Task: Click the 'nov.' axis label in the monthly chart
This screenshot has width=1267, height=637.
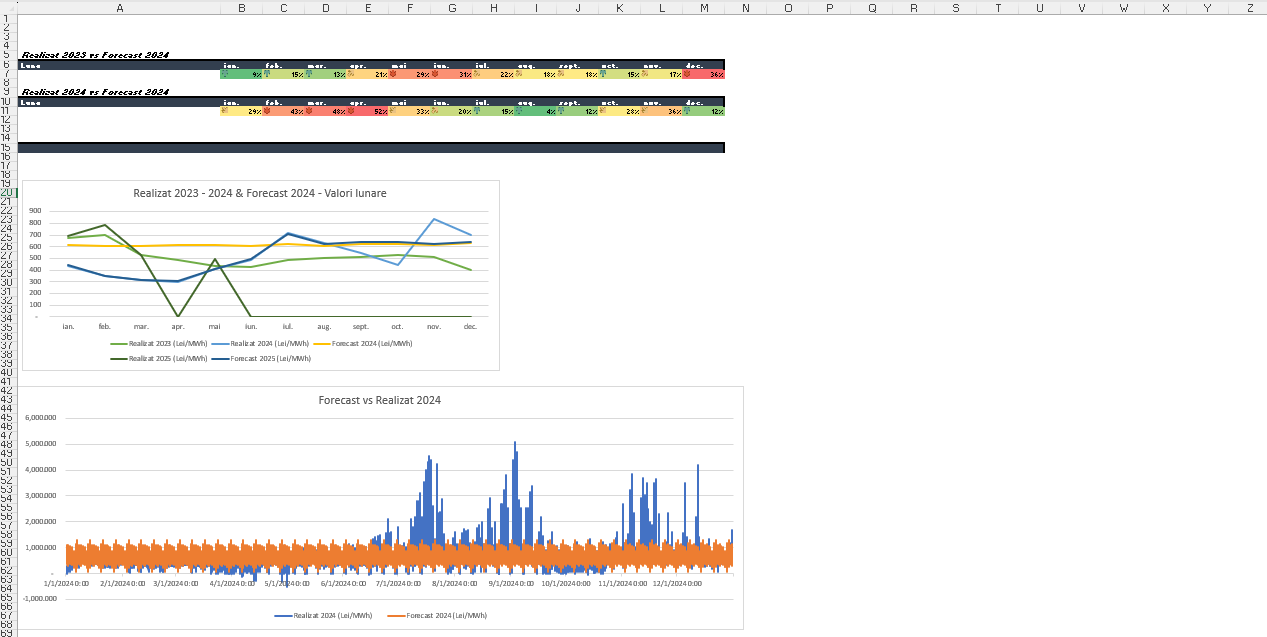Action: (x=434, y=327)
